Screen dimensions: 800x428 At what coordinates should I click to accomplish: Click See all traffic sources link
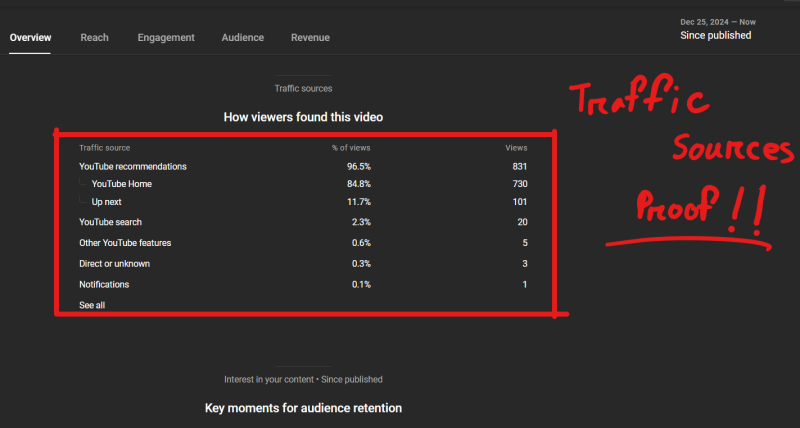(92, 305)
